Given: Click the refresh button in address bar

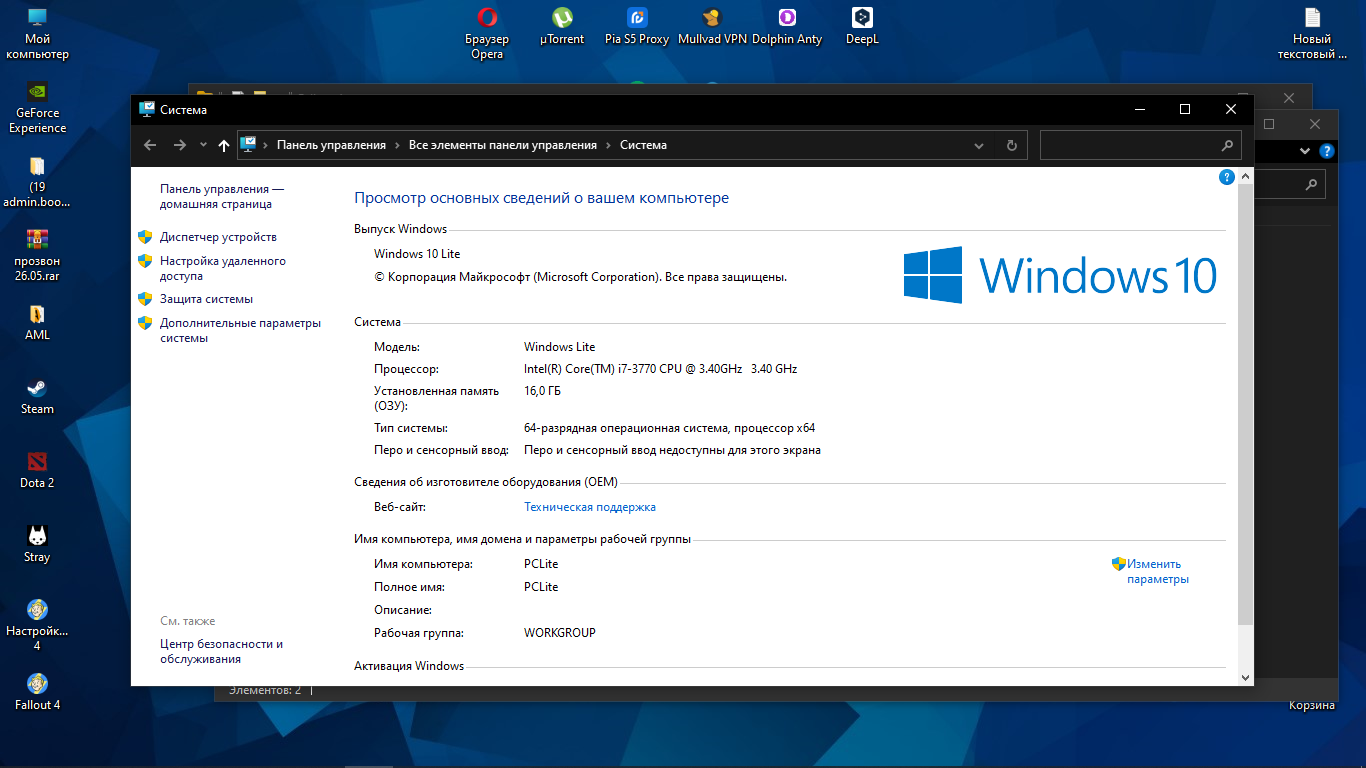Looking at the screenshot, I should click(1011, 145).
